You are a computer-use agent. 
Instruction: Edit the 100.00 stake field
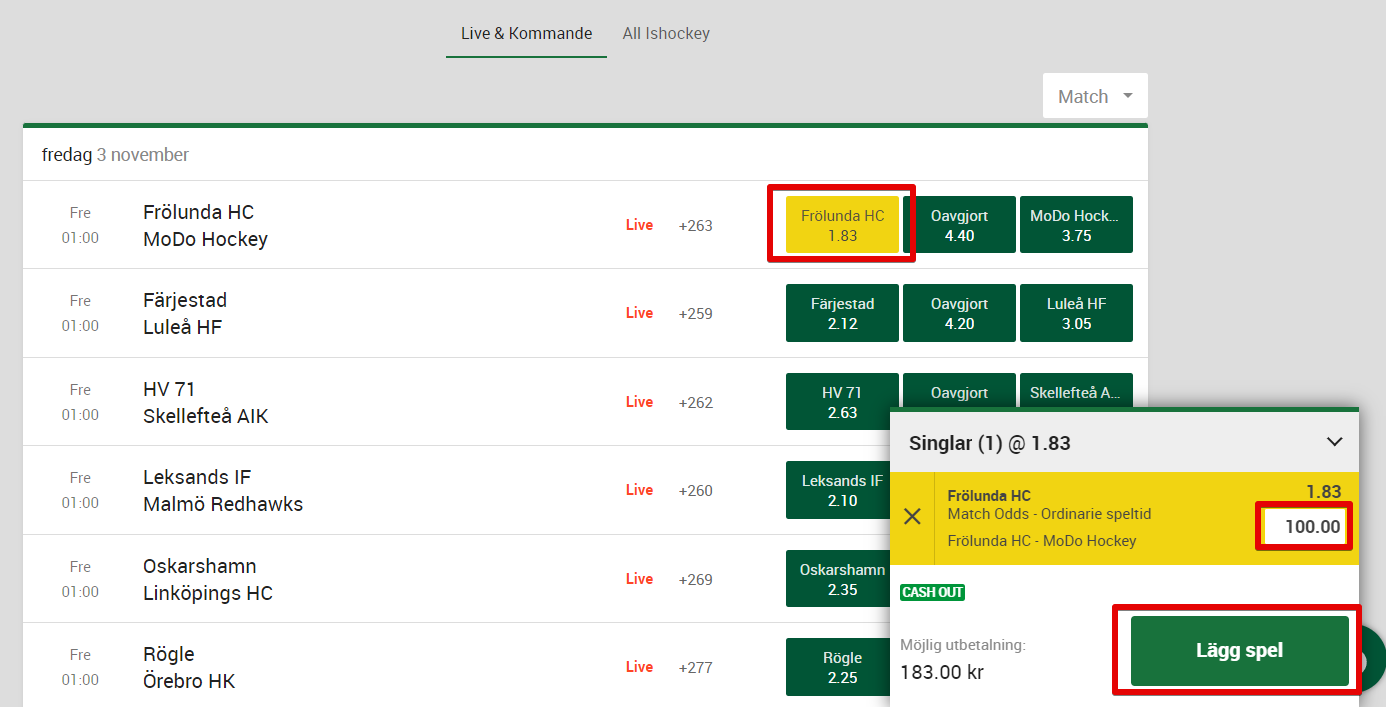(x=1305, y=526)
